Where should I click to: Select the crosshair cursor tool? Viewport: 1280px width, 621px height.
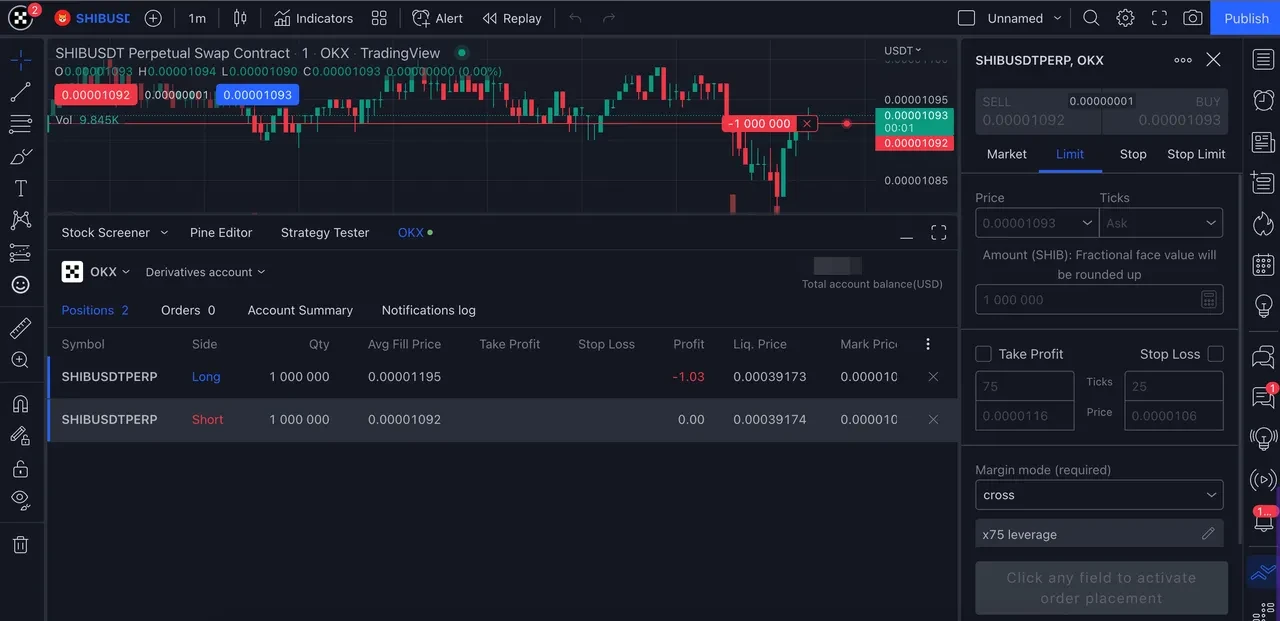pyautogui.click(x=20, y=60)
